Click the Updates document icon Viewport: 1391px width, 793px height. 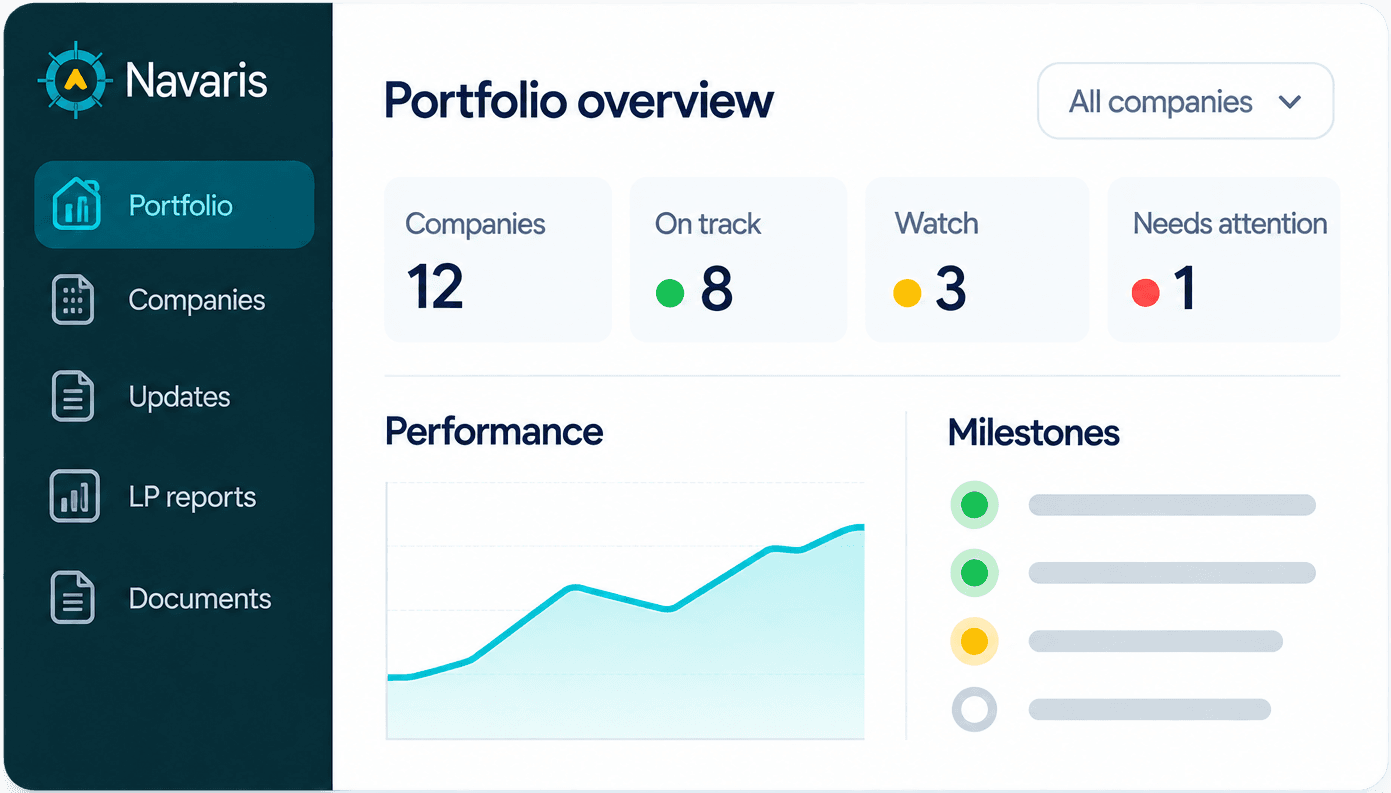pyautogui.click(x=73, y=396)
